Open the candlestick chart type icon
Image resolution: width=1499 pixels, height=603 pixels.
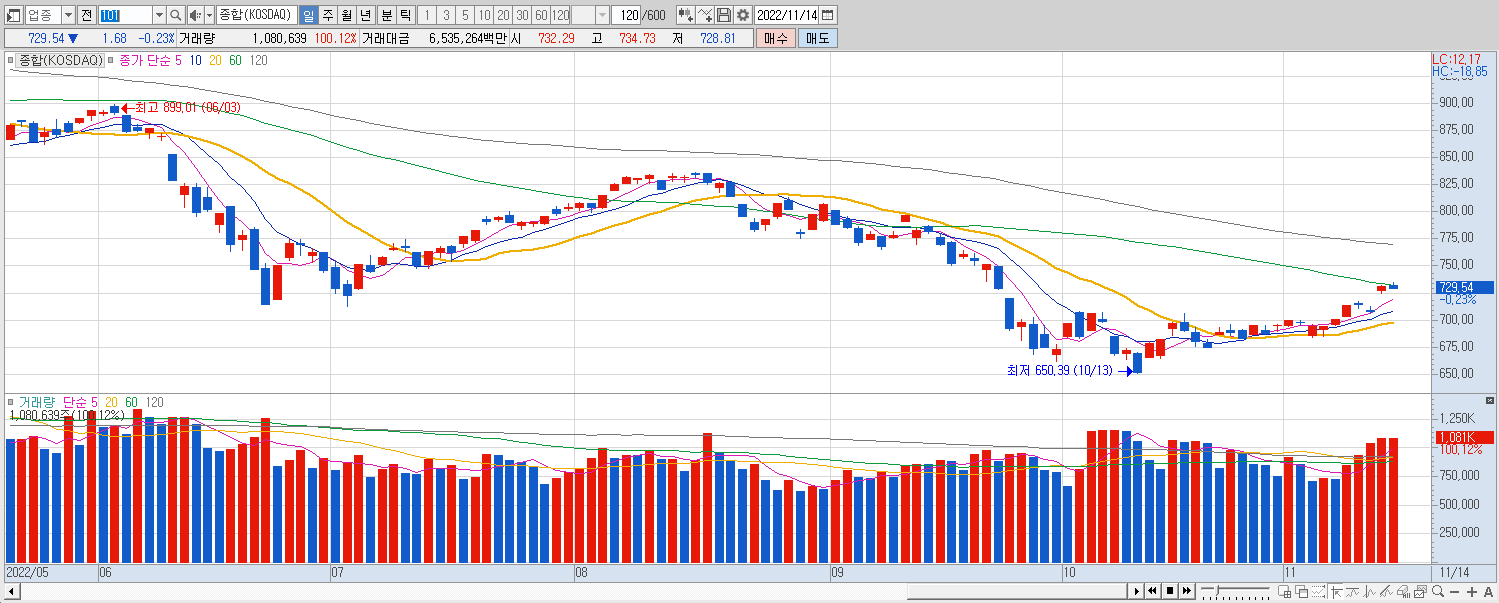[x=685, y=15]
